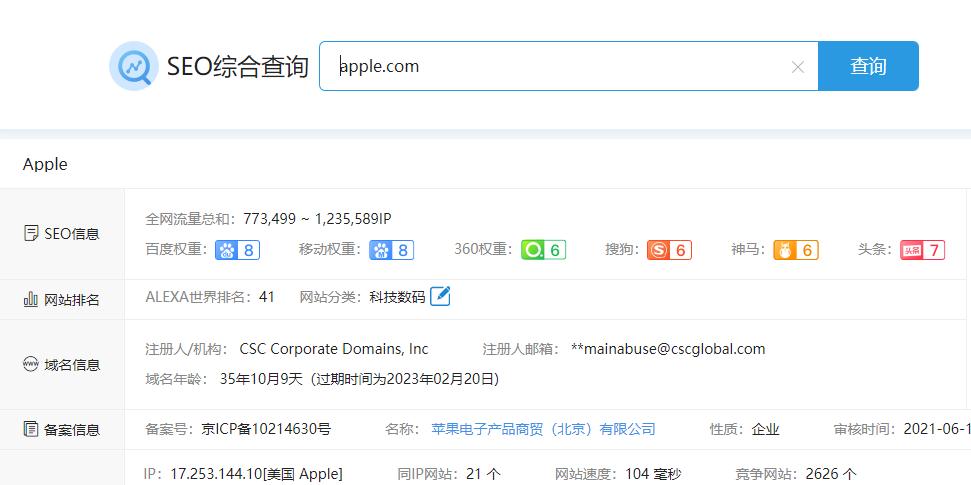Click the 搜狗 weight badge showing 6

pyautogui.click(x=669, y=250)
